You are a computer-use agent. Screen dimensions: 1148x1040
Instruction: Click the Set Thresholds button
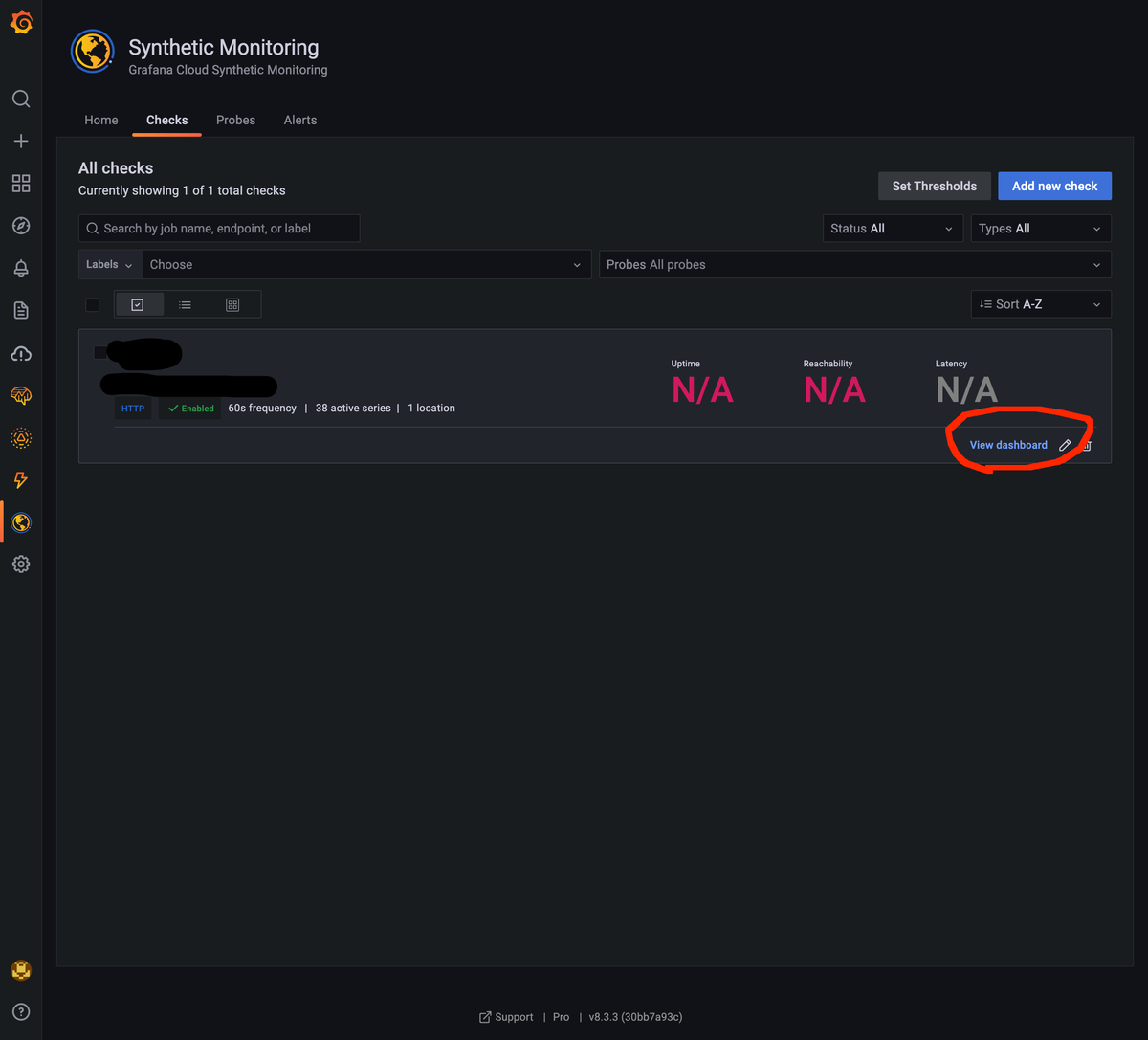click(x=935, y=186)
